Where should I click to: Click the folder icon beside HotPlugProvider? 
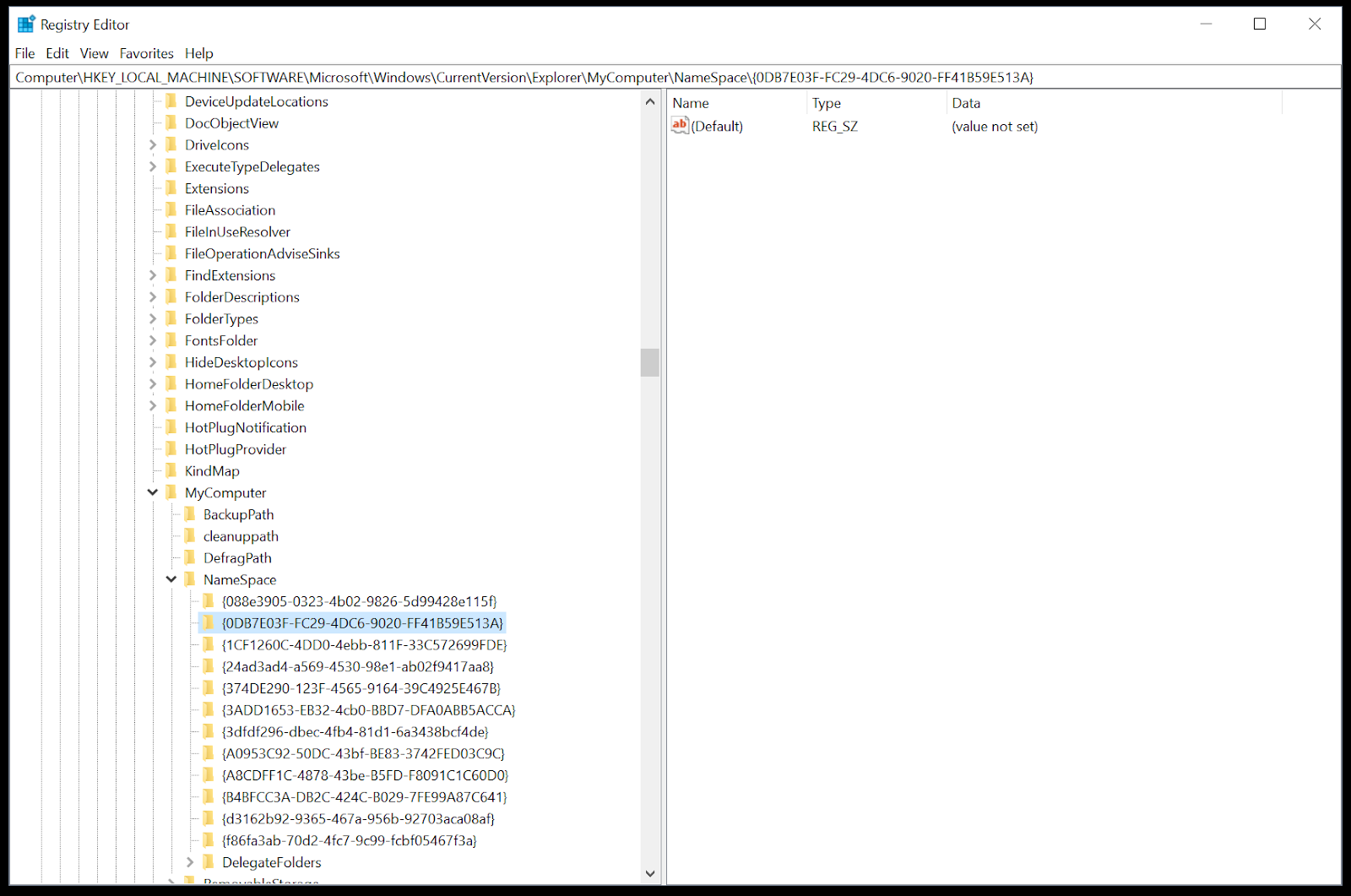tap(171, 449)
